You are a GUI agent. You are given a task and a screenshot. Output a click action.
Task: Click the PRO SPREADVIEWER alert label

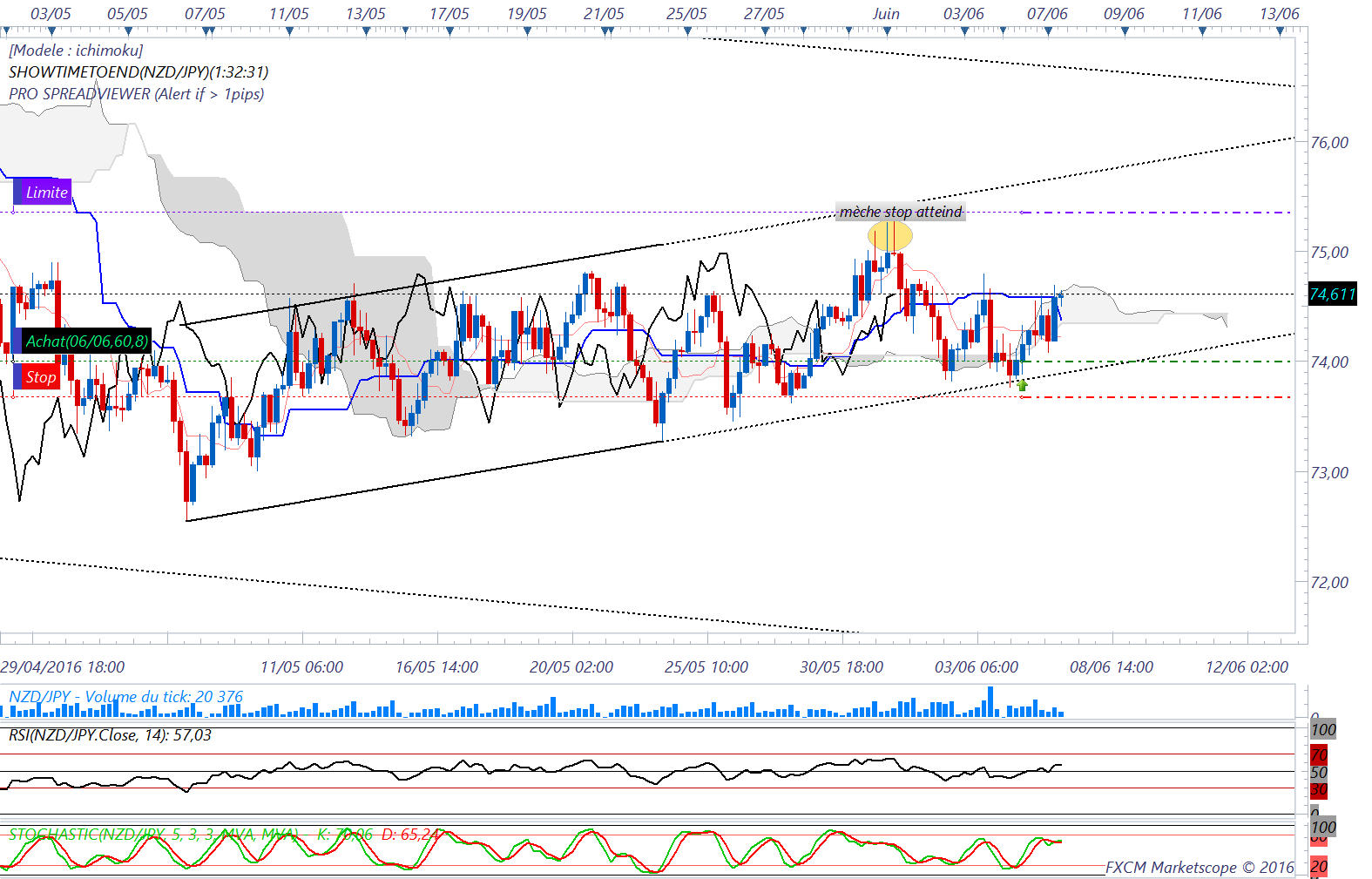click(x=136, y=94)
